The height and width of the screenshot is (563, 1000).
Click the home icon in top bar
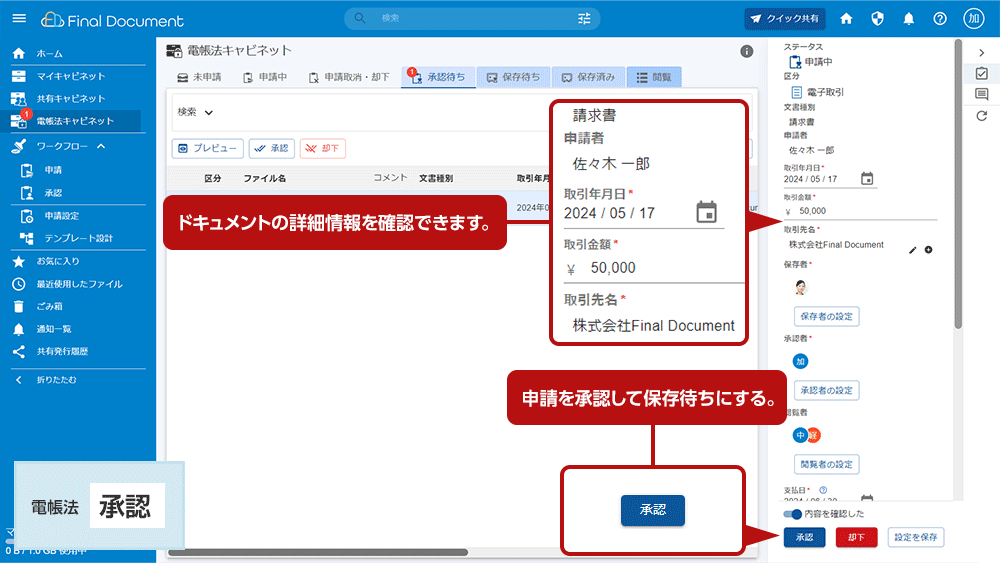pos(846,19)
